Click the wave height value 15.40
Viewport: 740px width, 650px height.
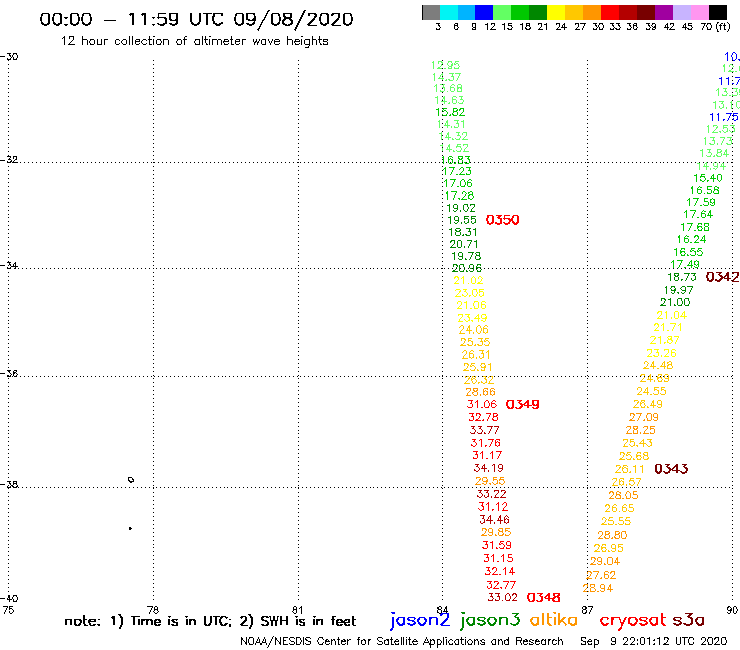(x=708, y=178)
